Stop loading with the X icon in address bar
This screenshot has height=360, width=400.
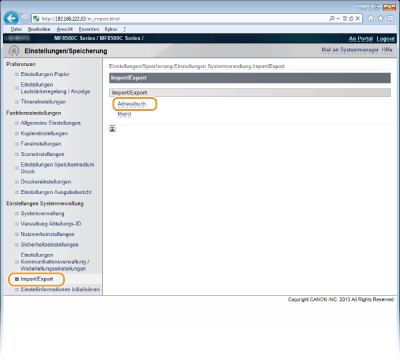pos(357,19)
